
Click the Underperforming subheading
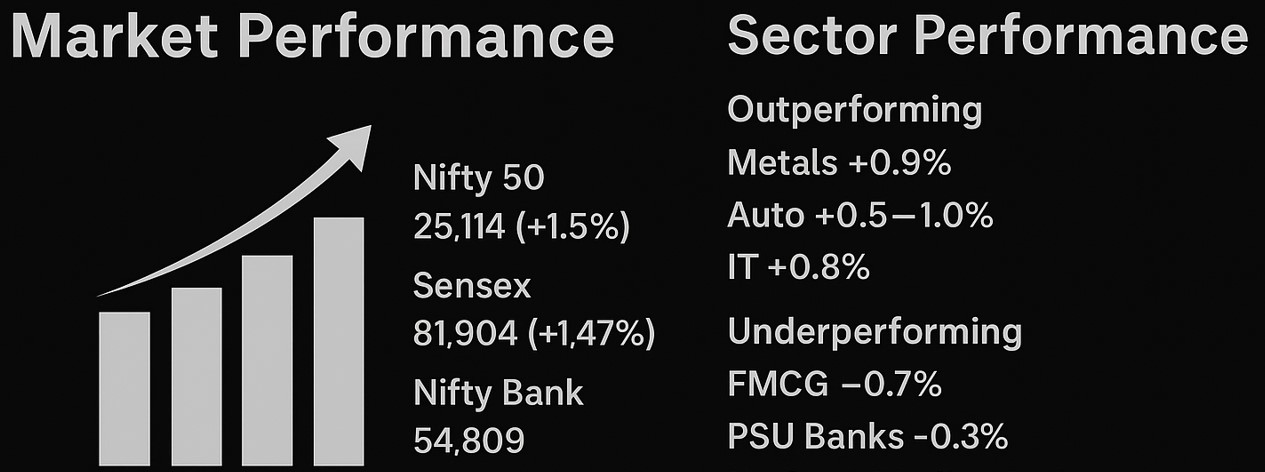pos(874,331)
